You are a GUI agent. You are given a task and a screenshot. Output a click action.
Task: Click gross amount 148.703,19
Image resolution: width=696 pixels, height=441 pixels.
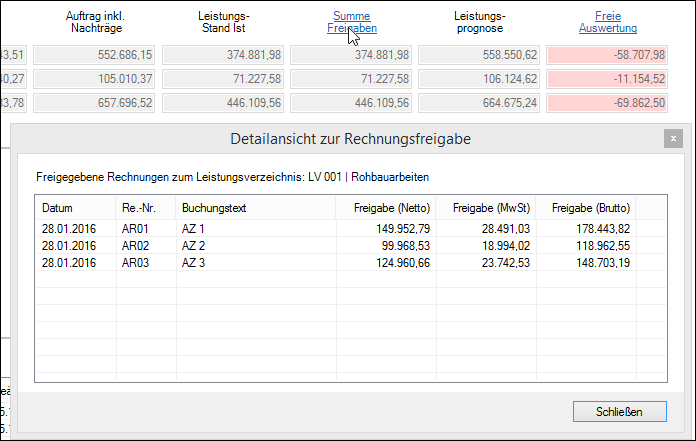pos(603,263)
